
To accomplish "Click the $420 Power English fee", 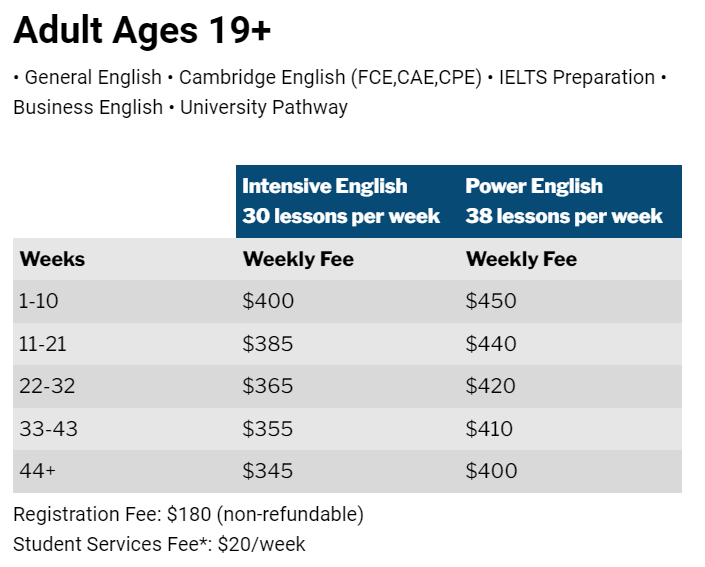I will pyautogui.click(x=491, y=386).
